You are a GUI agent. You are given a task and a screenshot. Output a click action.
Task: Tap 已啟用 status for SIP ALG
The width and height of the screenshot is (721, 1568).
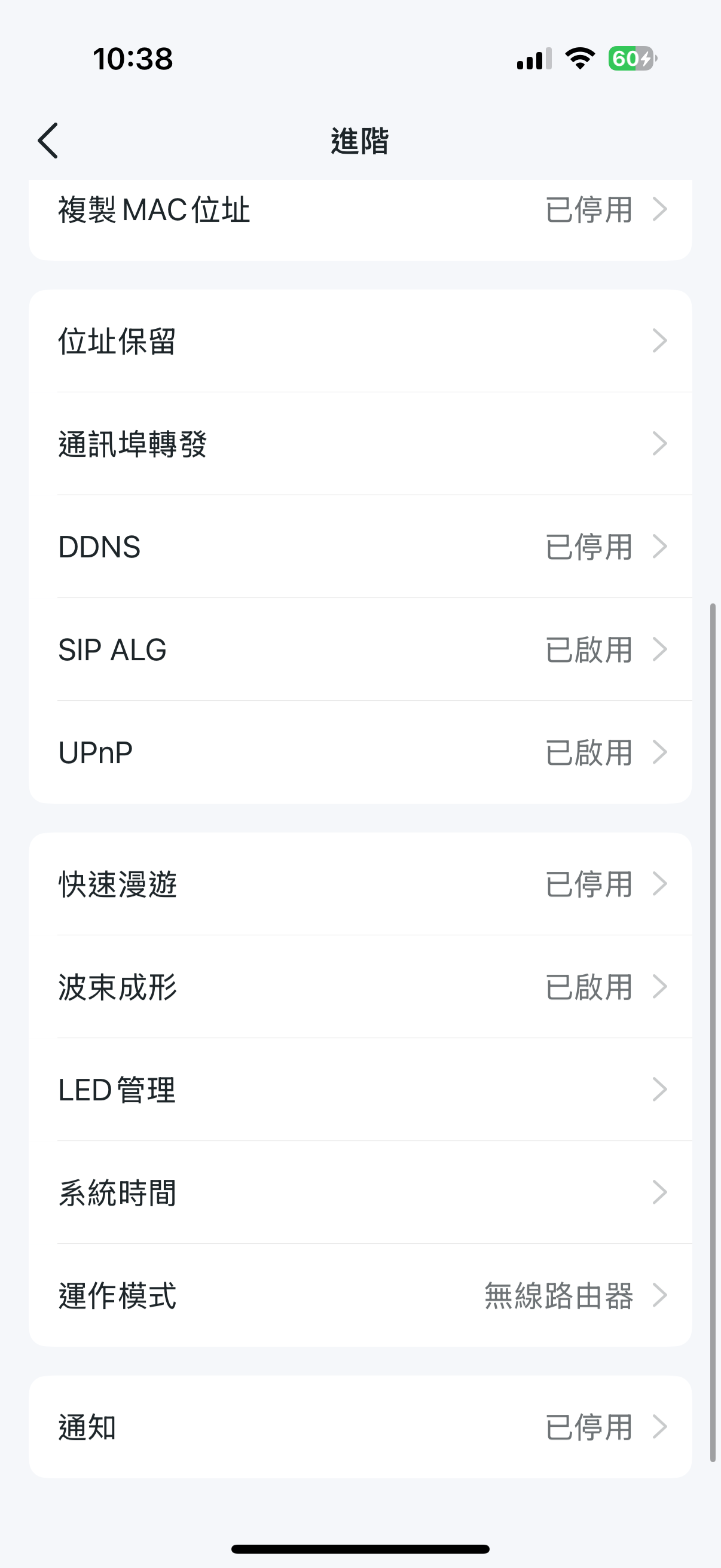pos(588,649)
